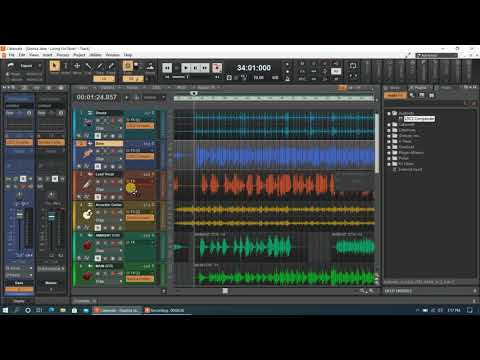The height and width of the screenshot is (360, 480).
Task: Expand the third browser folder
Action: click(389, 130)
